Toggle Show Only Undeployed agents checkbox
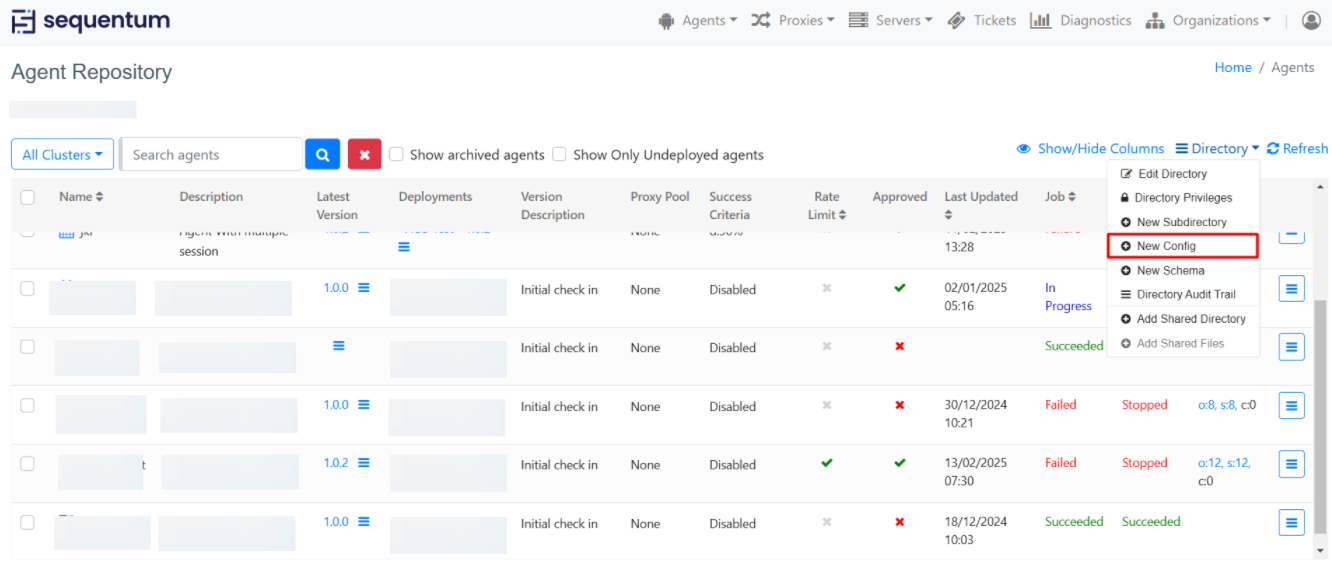 pos(560,154)
